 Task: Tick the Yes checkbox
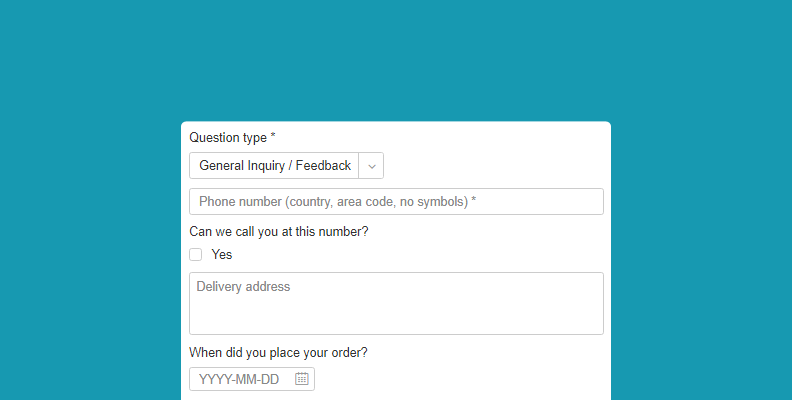click(x=195, y=255)
